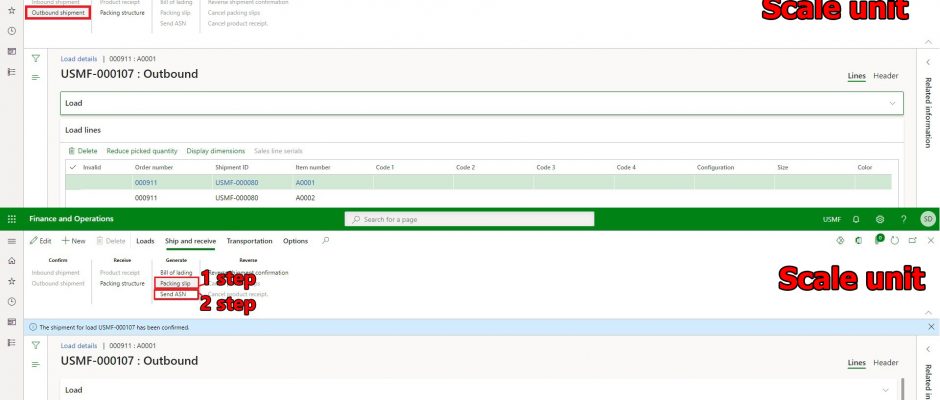The image size is (940, 400).
Task: Expand Related information pane in upper window
Action: point(928,62)
